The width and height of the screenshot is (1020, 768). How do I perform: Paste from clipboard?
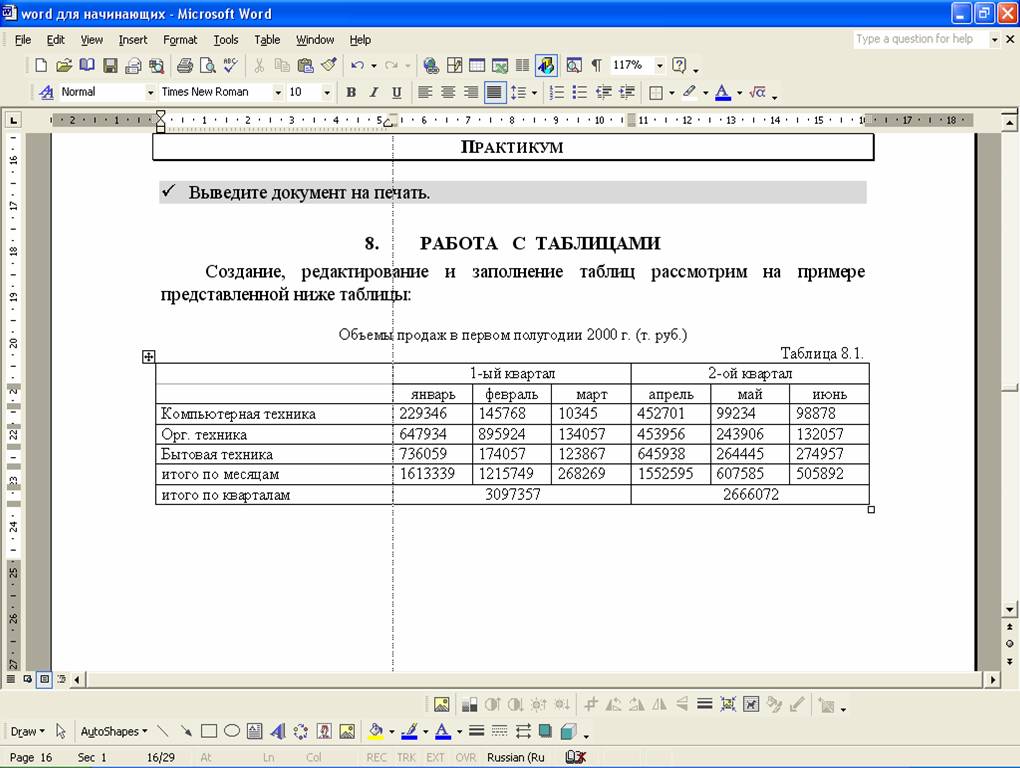point(305,65)
